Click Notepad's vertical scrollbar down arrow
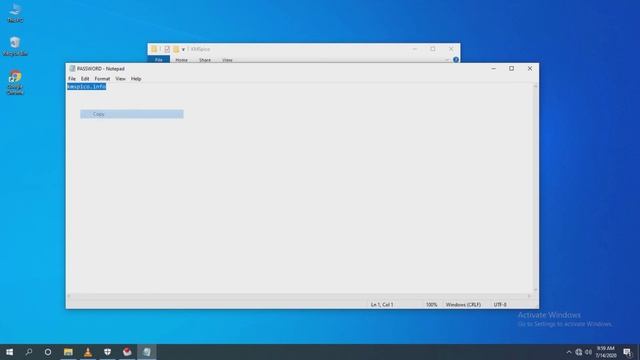 [x=535, y=290]
